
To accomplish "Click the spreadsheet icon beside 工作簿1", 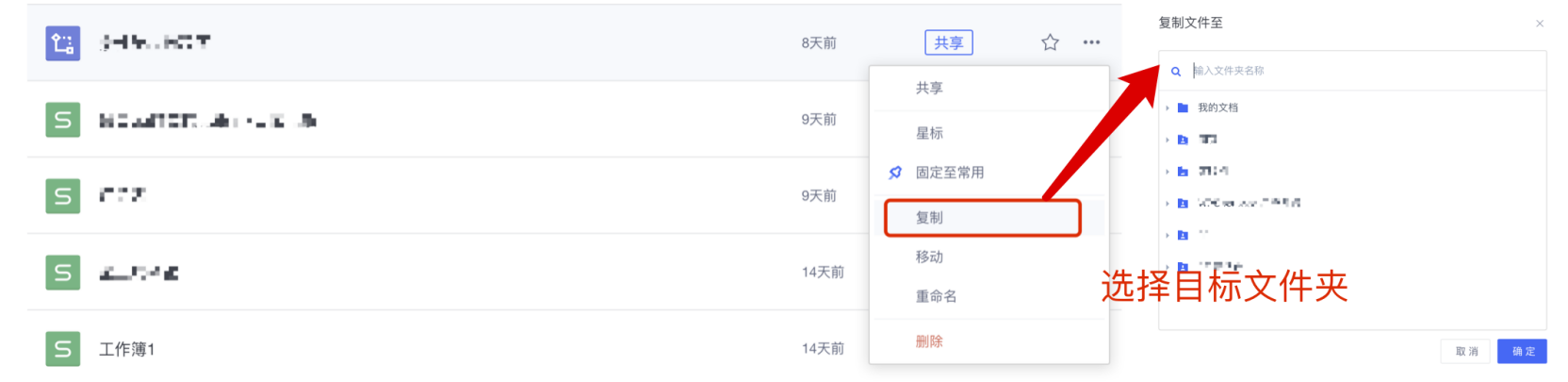I will point(63,349).
